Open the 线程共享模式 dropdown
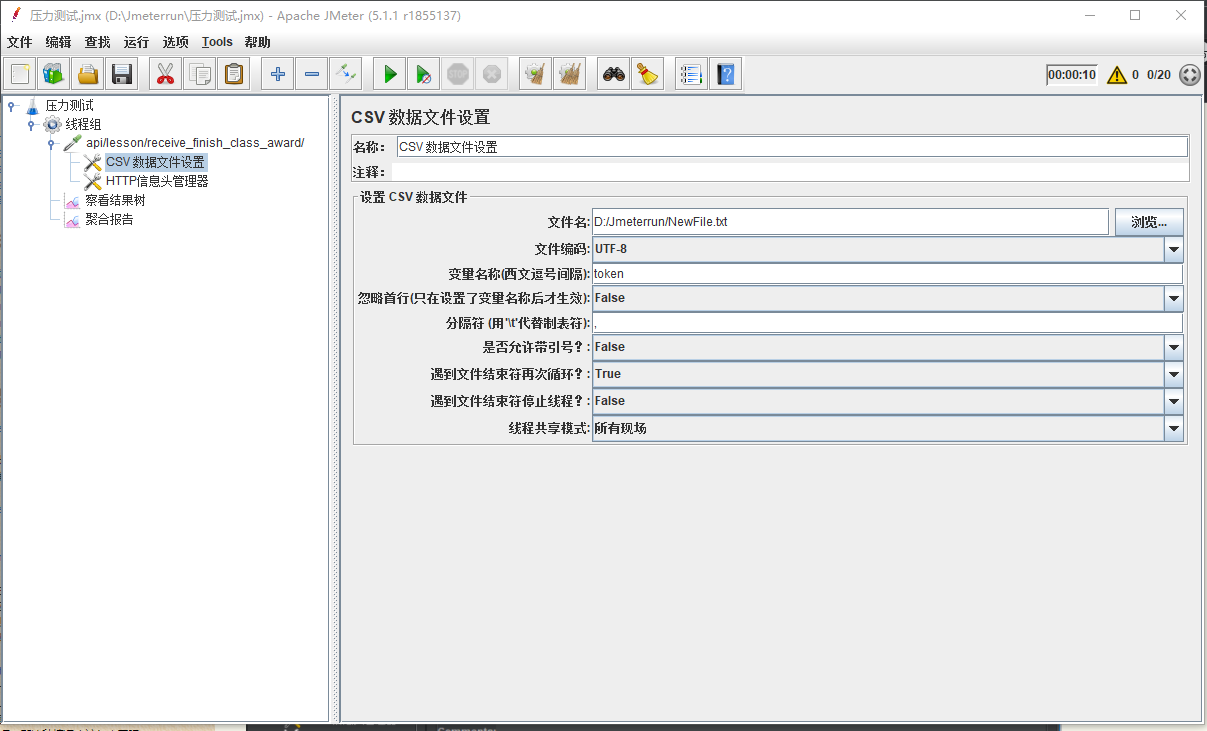This screenshot has width=1207, height=731. tap(1174, 428)
